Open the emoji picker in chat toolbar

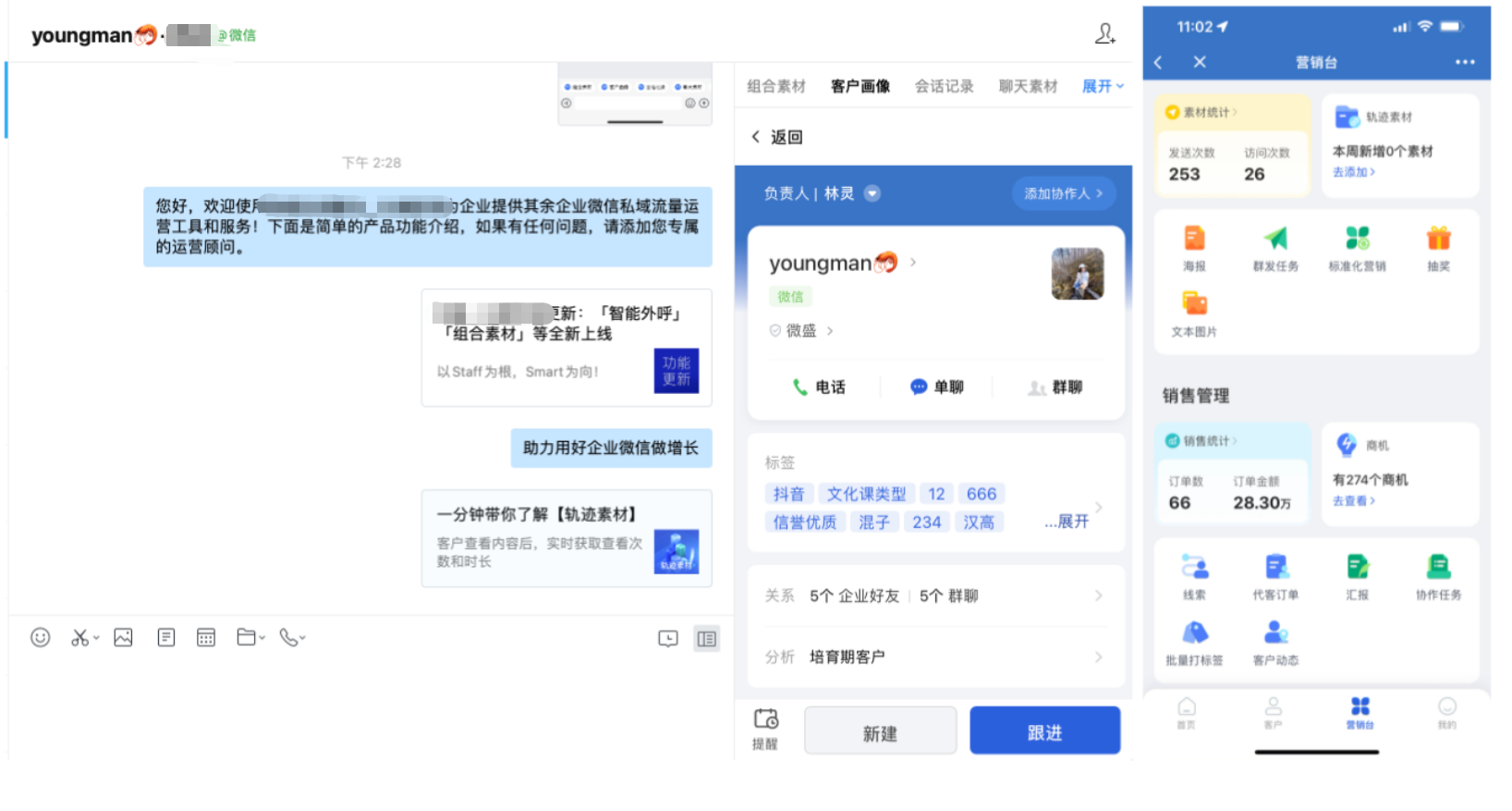[40, 637]
